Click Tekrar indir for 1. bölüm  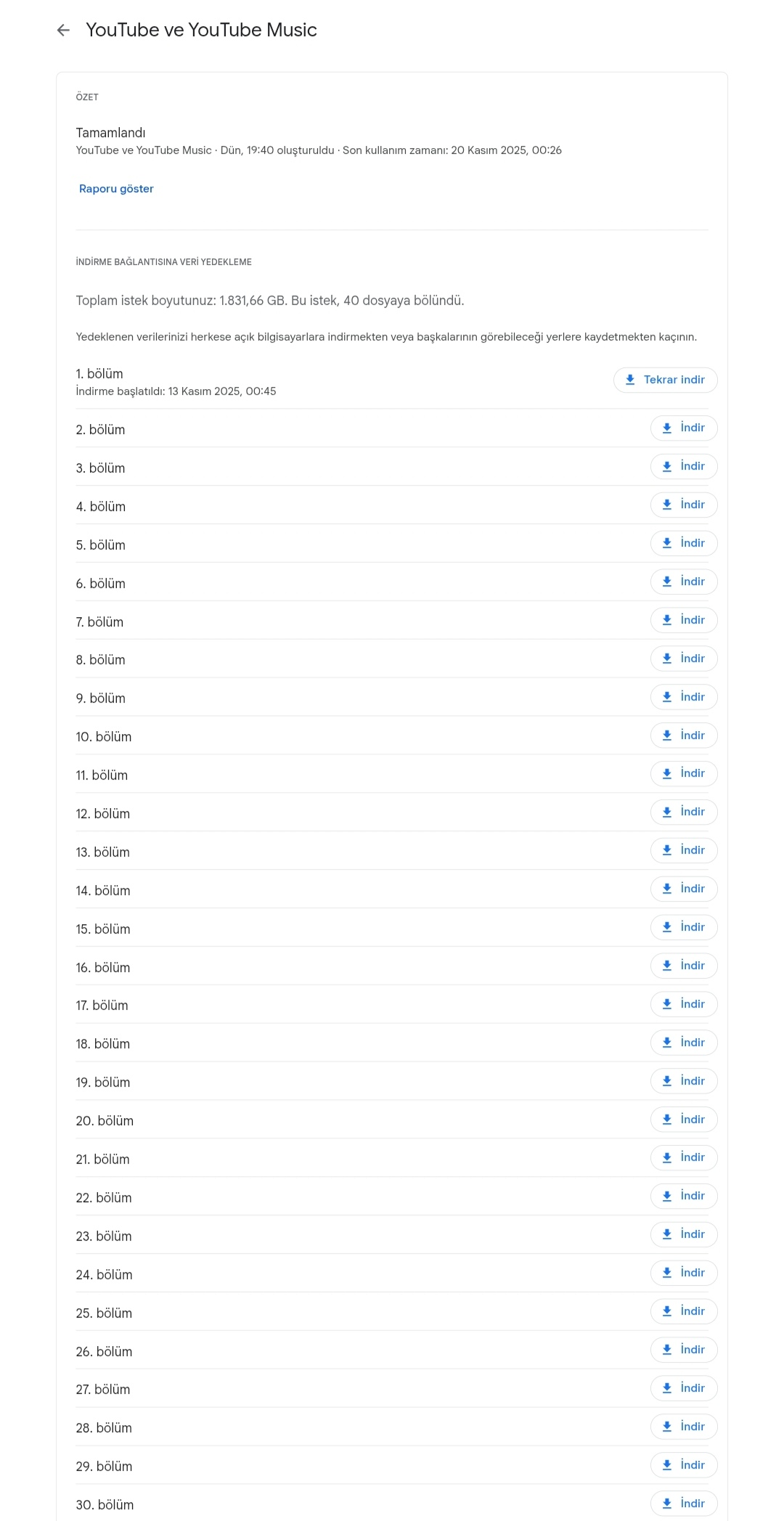(x=666, y=380)
